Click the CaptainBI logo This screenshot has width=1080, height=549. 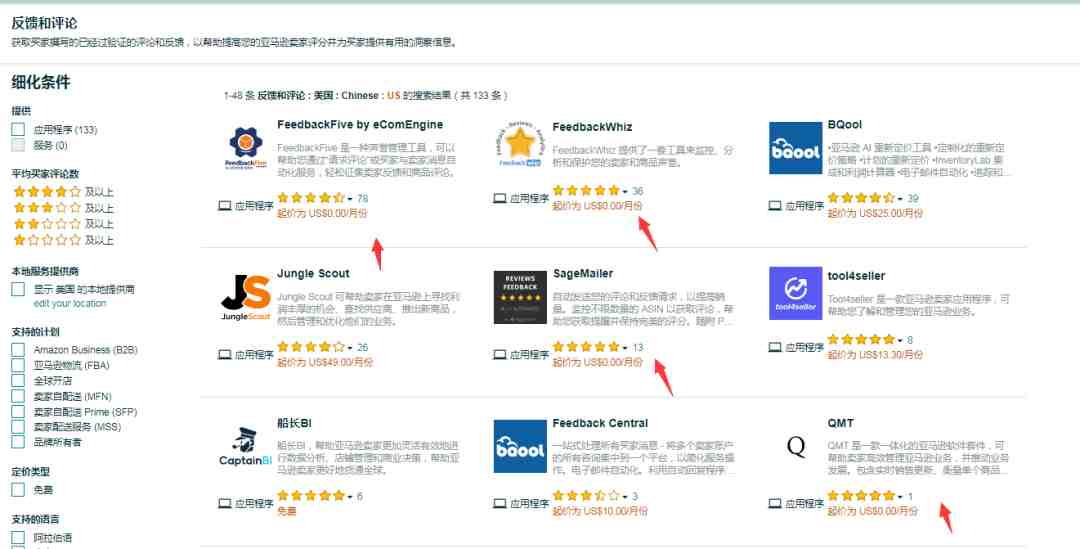[246, 446]
